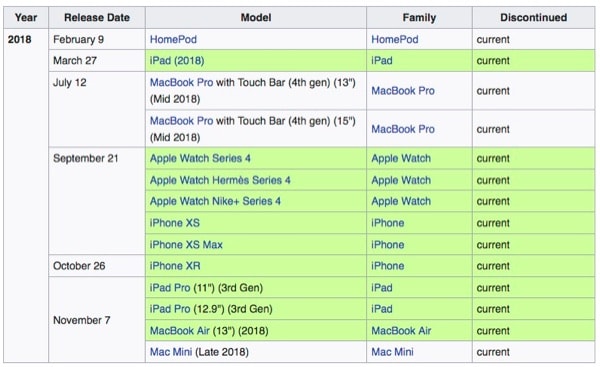
Task: Click iPad Pro link in 11-inch row
Action: click(170, 287)
